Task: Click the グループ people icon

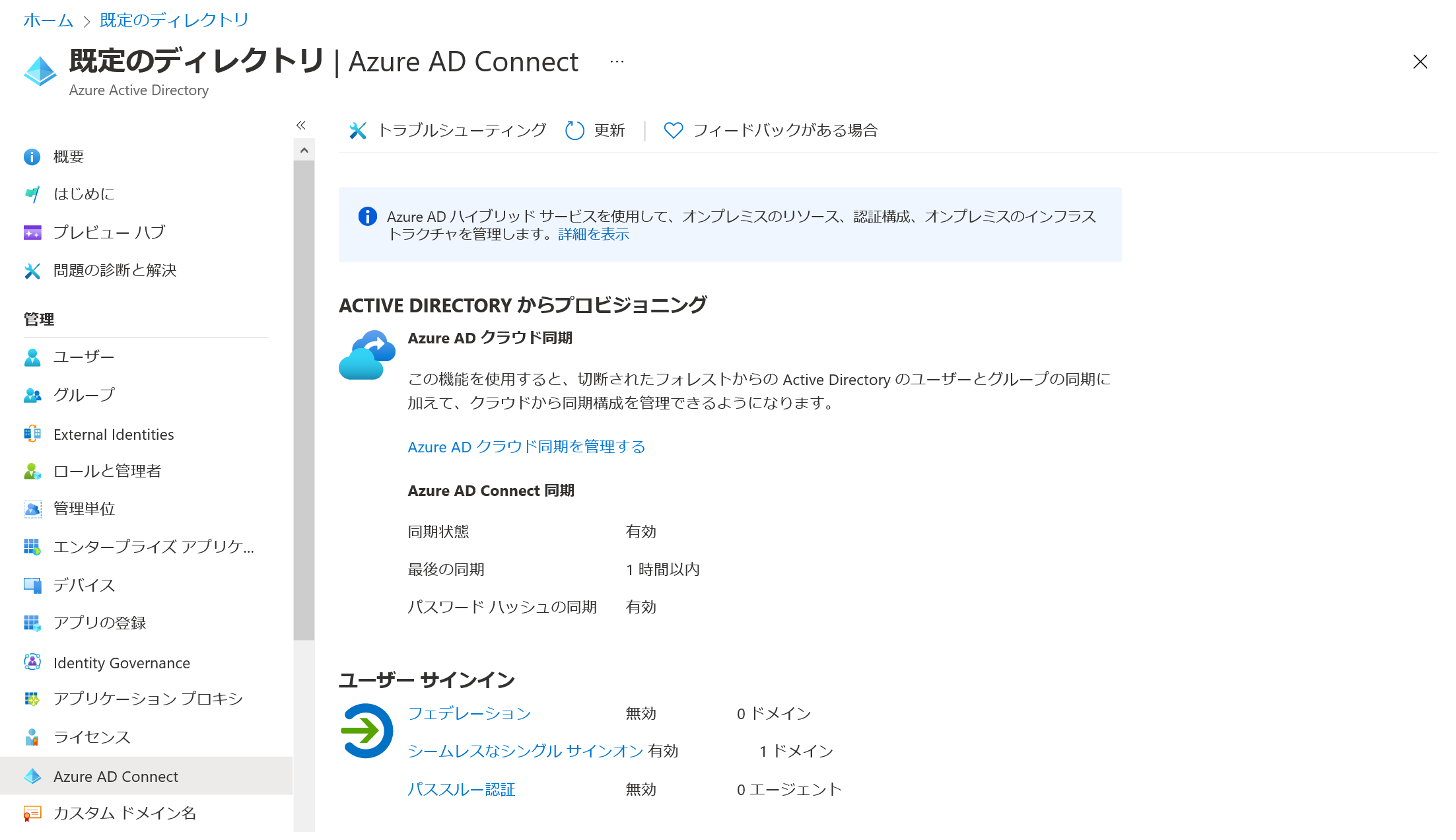Action: (x=32, y=395)
